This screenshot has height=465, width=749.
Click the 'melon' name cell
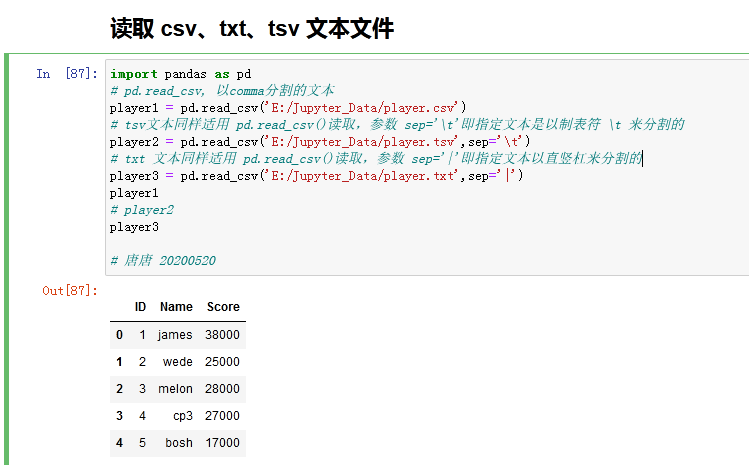tap(175, 389)
